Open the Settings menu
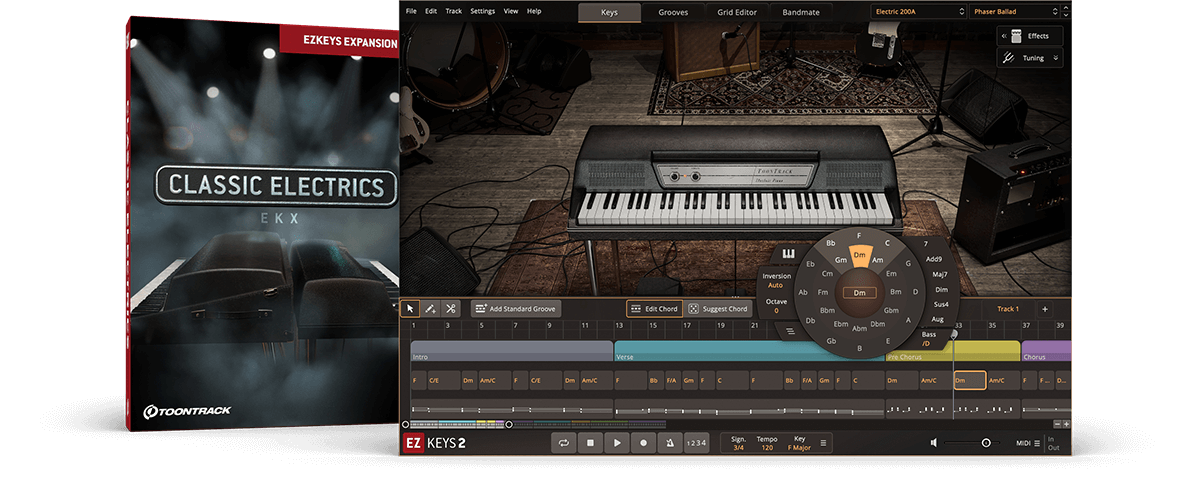 (482, 11)
